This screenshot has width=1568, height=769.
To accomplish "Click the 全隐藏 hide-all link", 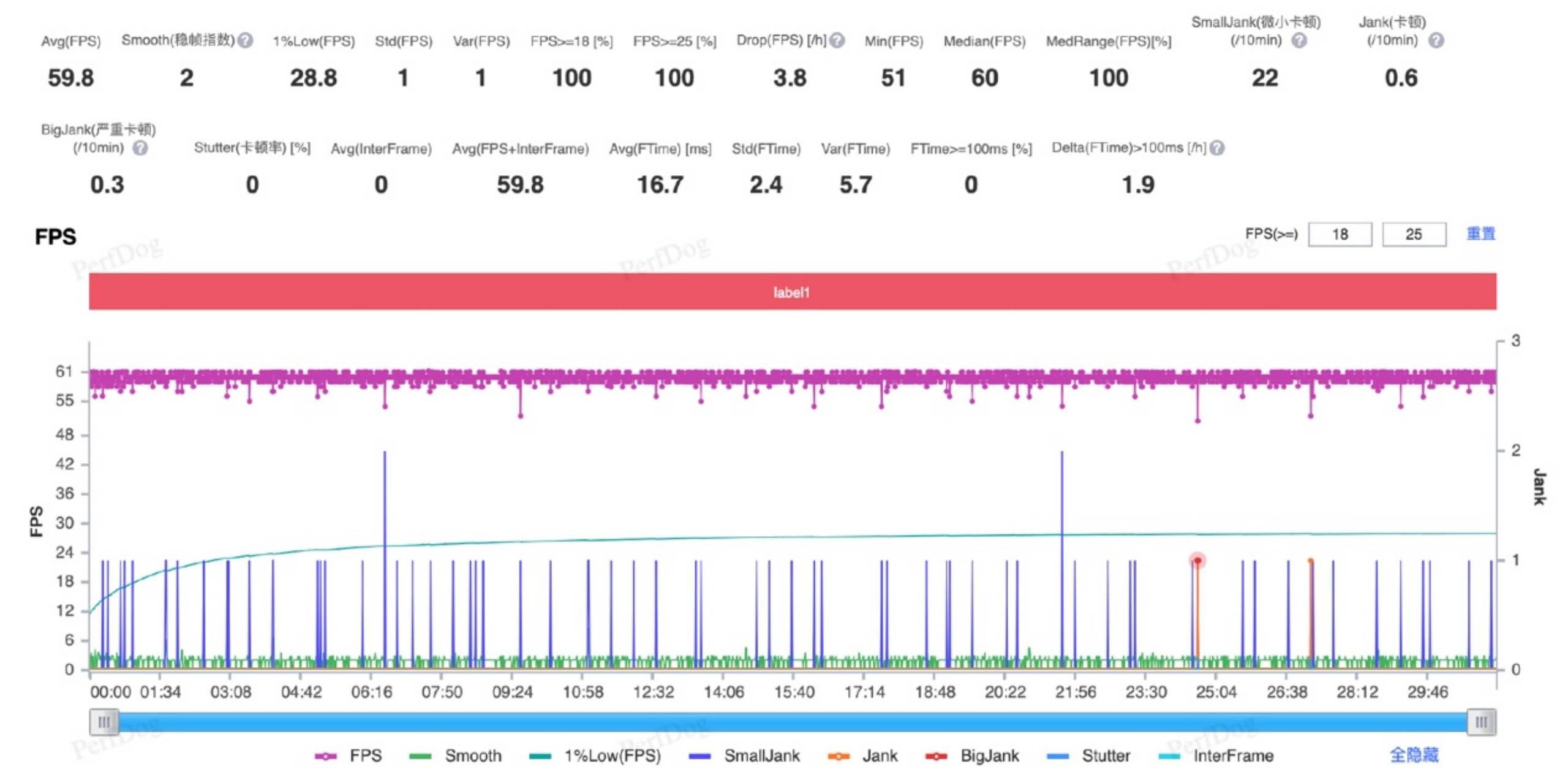I will click(1414, 755).
